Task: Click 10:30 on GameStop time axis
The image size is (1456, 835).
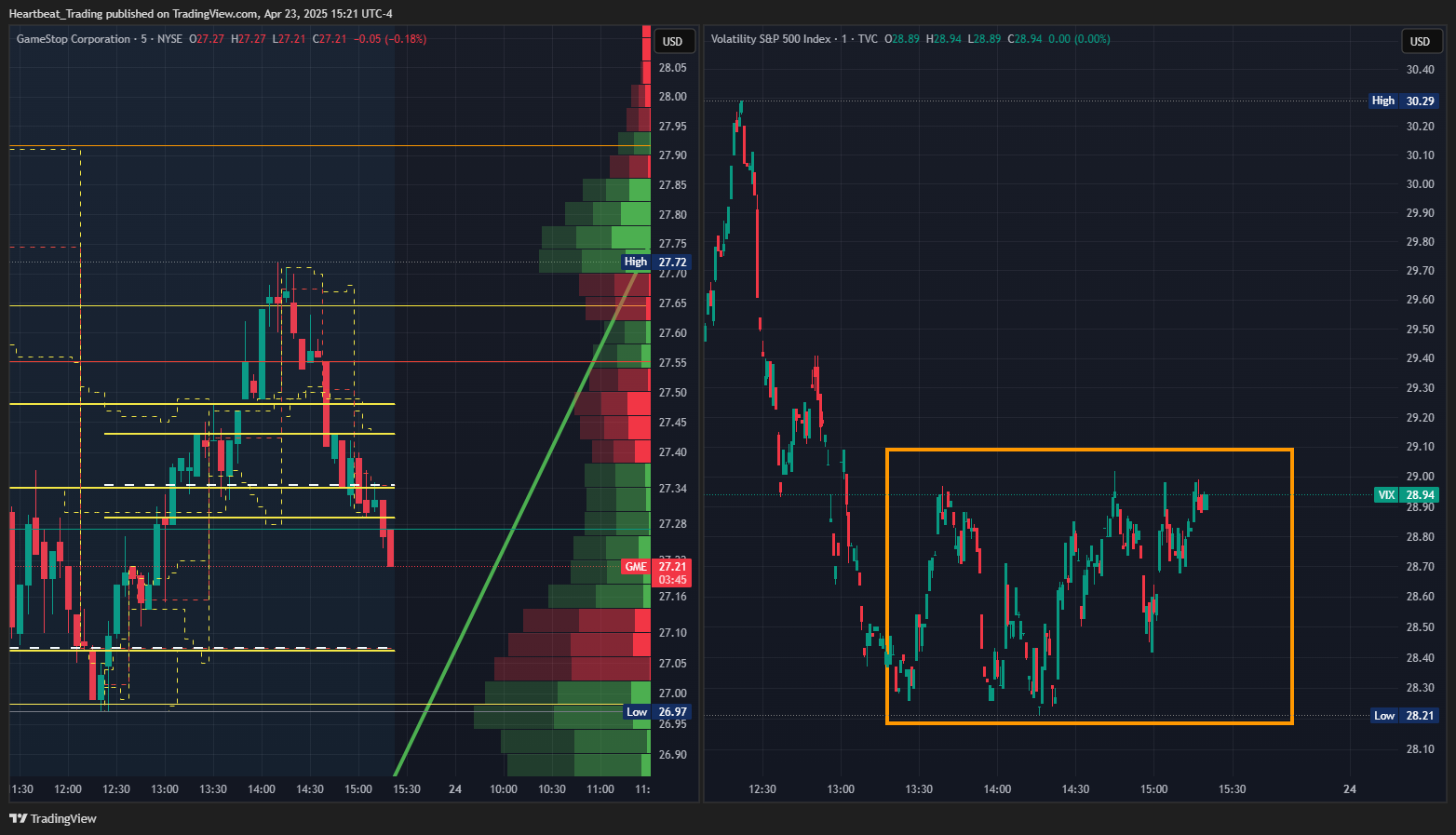Action: click(x=552, y=789)
